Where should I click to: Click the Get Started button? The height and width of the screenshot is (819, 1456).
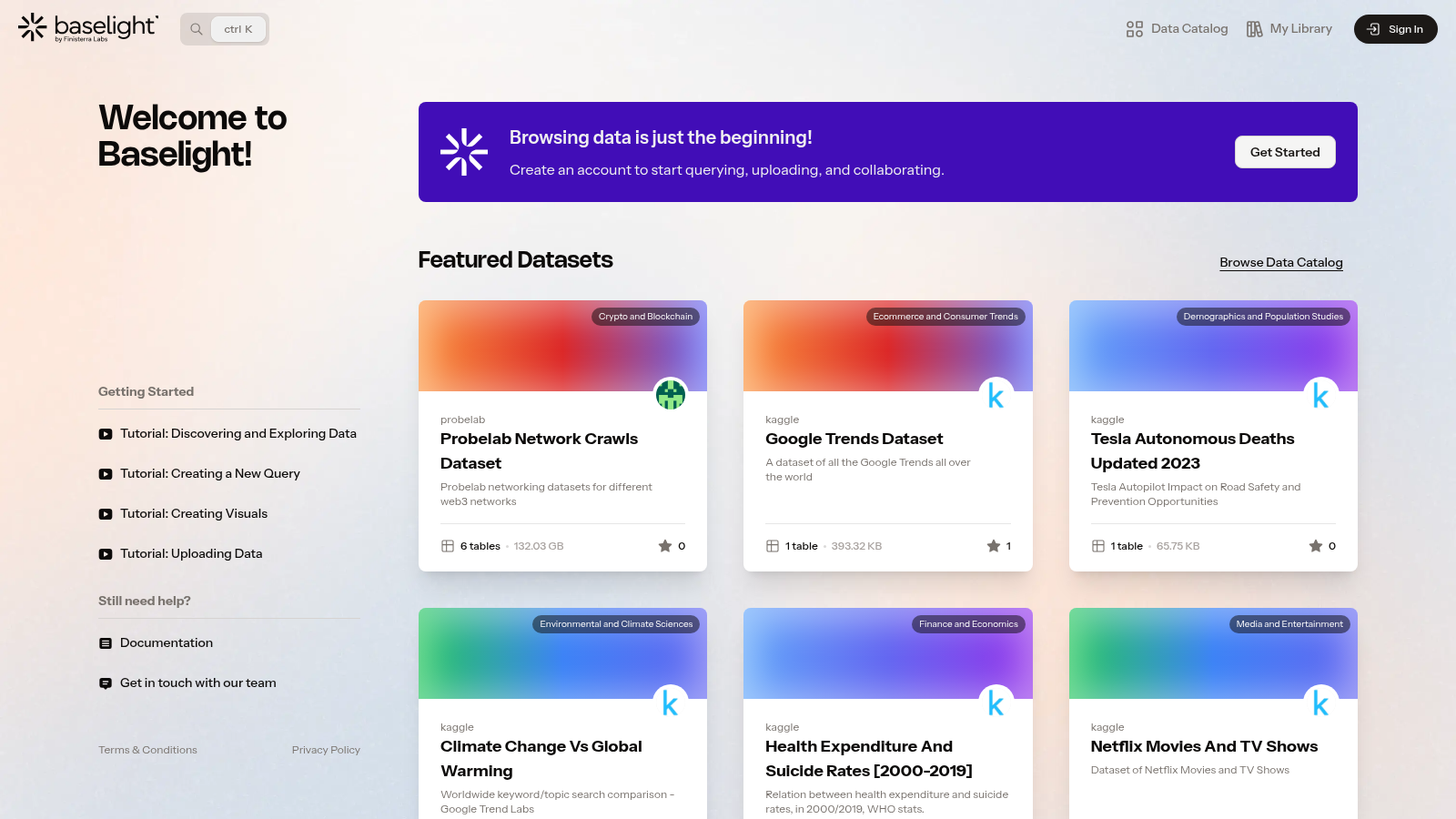[x=1285, y=152]
